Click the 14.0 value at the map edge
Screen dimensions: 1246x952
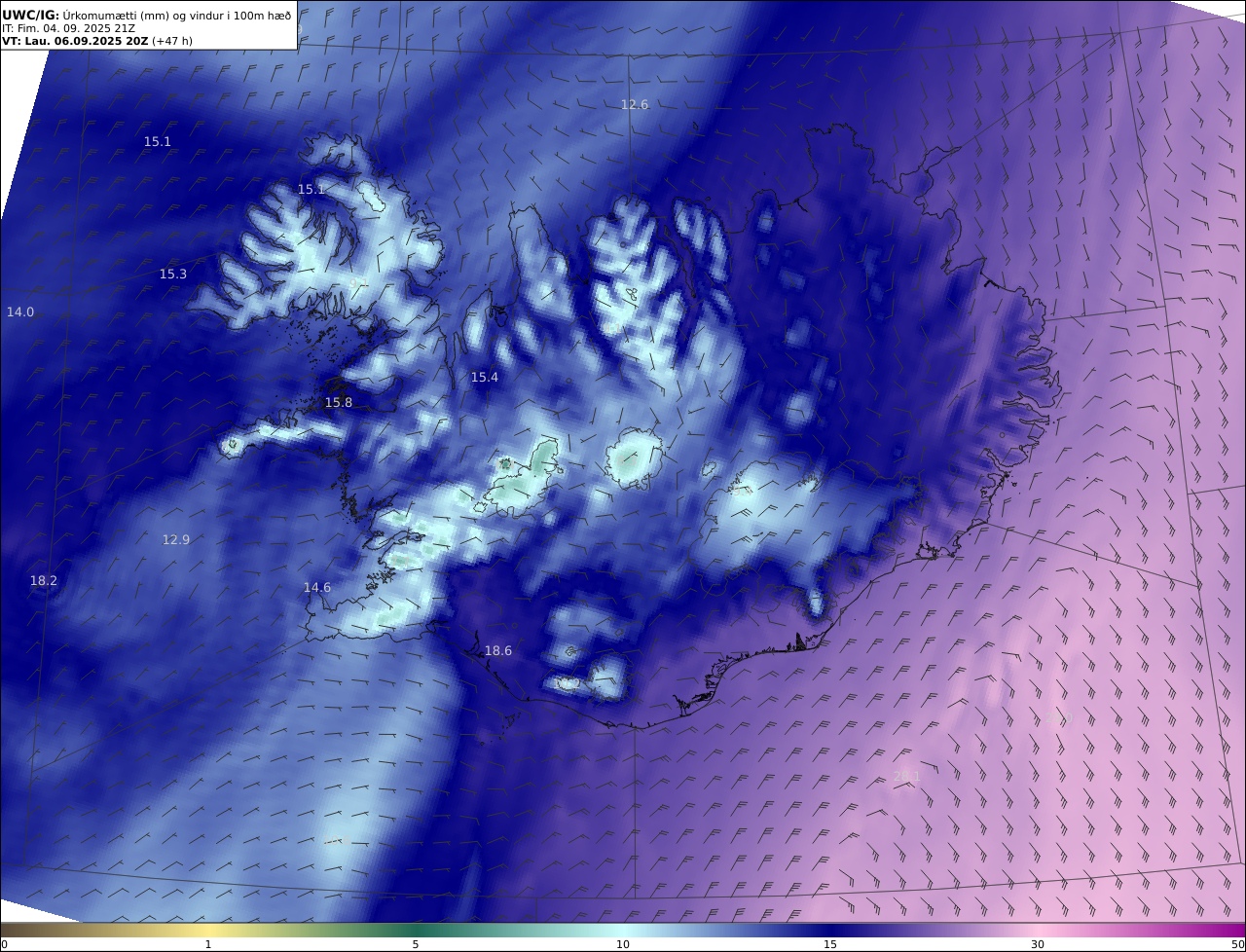20,311
